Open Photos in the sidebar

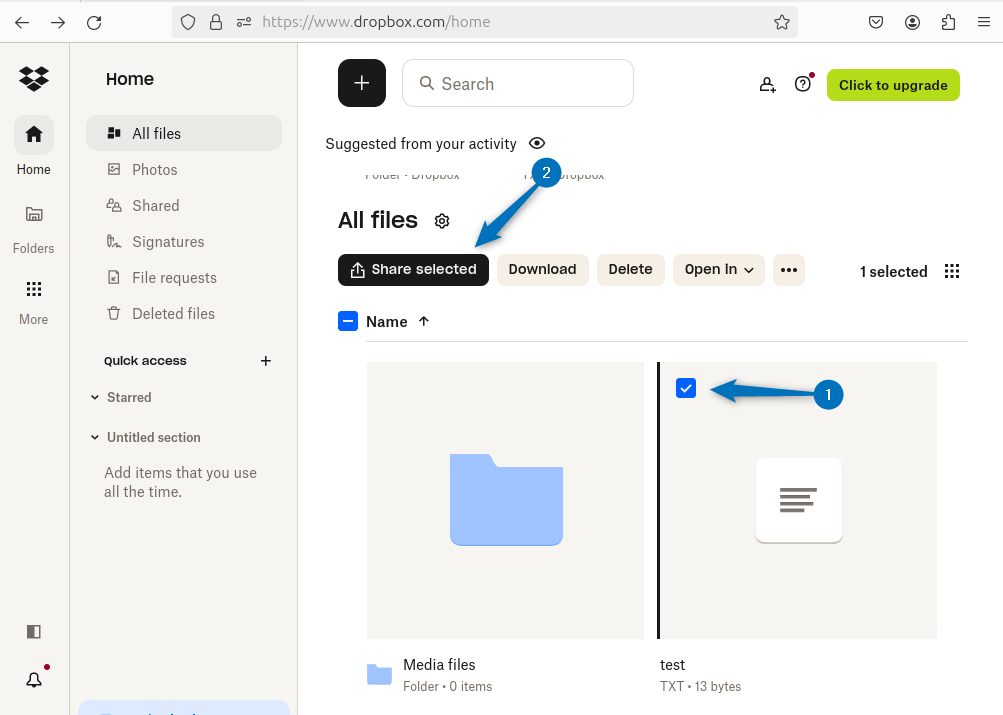[x=154, y=170]
